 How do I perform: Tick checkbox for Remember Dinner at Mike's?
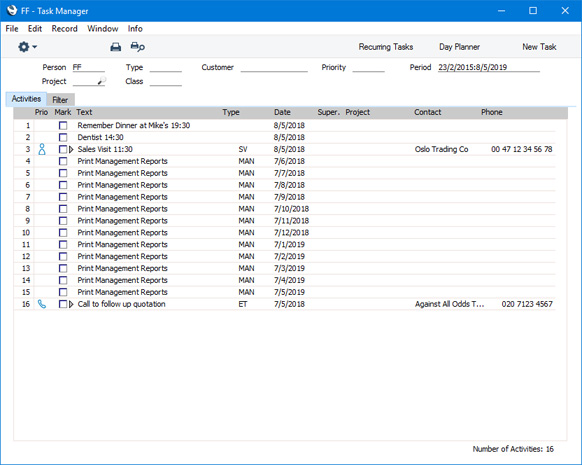(63, 125)
